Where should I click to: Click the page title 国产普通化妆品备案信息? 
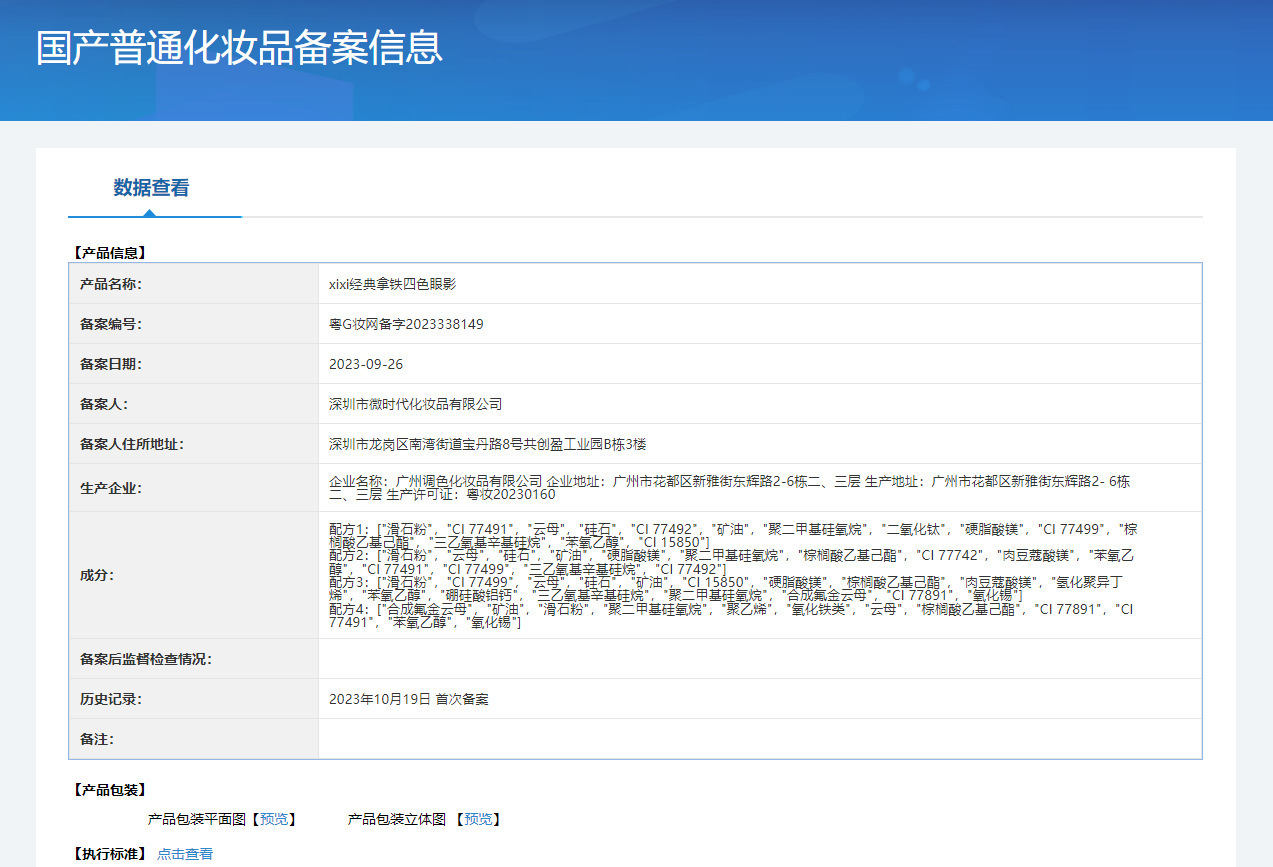click(239, 48)
